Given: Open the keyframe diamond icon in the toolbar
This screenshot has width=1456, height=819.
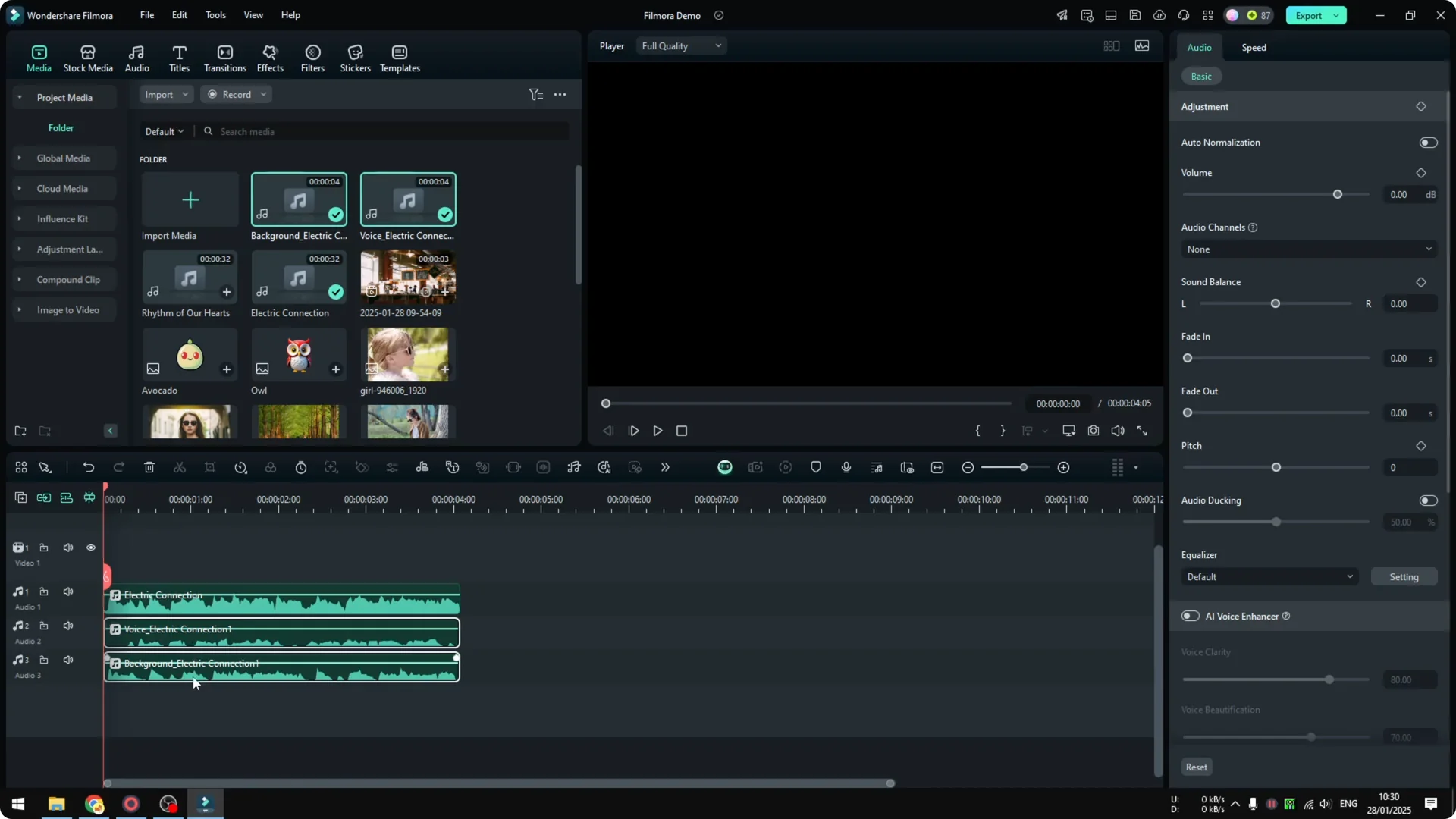Looking at the screenshot, I should click(362, 467).
